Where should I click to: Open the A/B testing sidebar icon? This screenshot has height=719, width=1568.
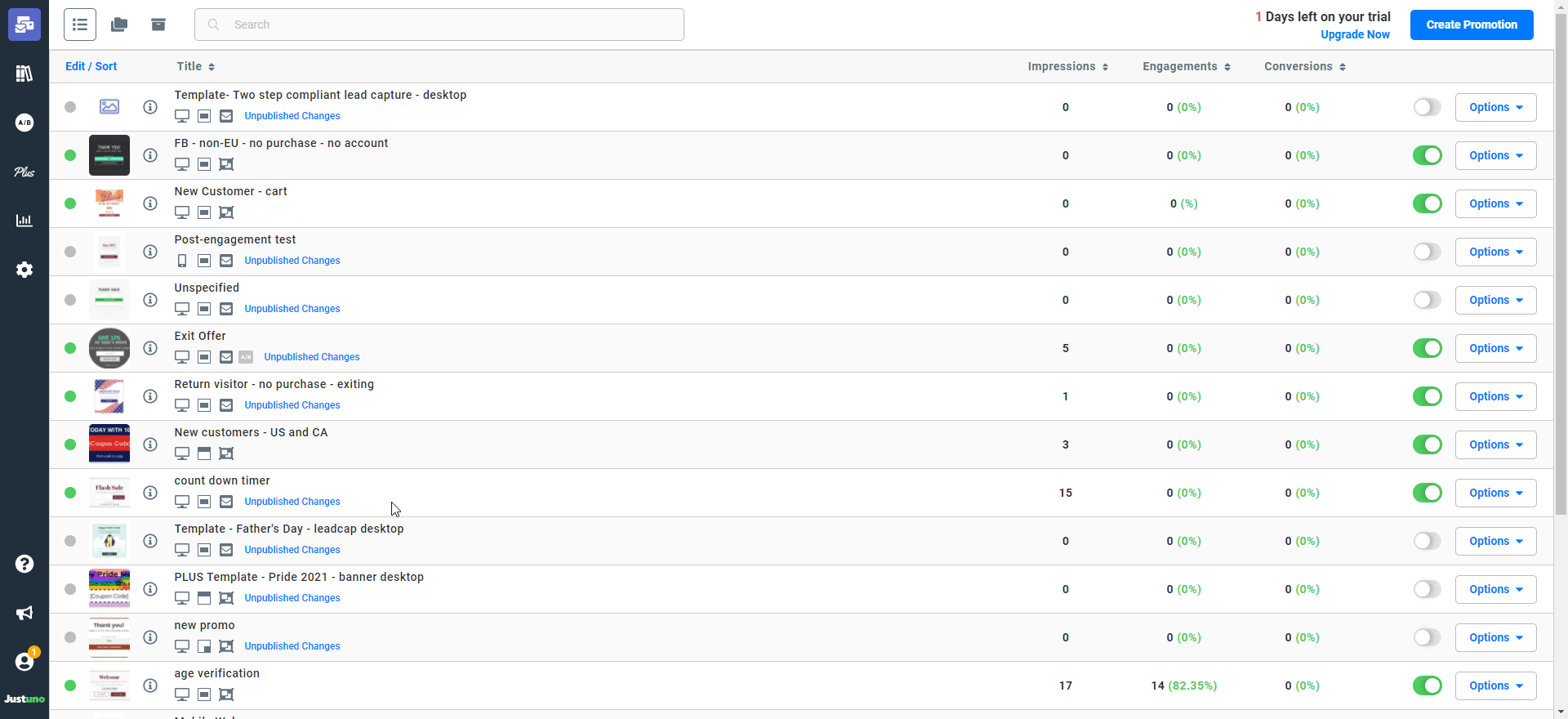point(24,123)
